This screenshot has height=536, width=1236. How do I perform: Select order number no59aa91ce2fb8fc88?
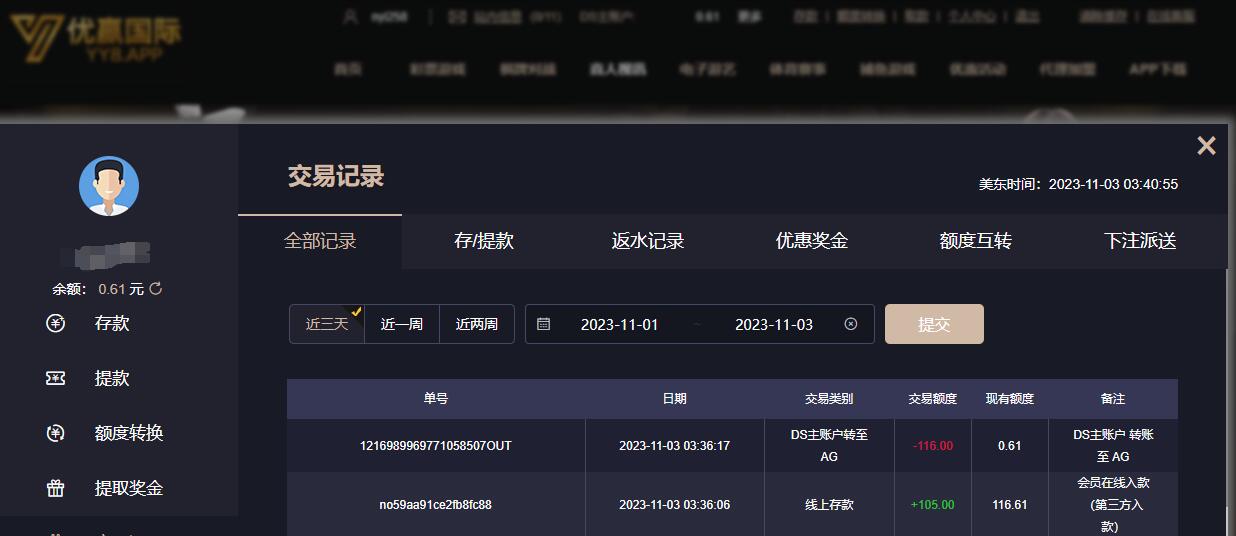click(436, 505)
